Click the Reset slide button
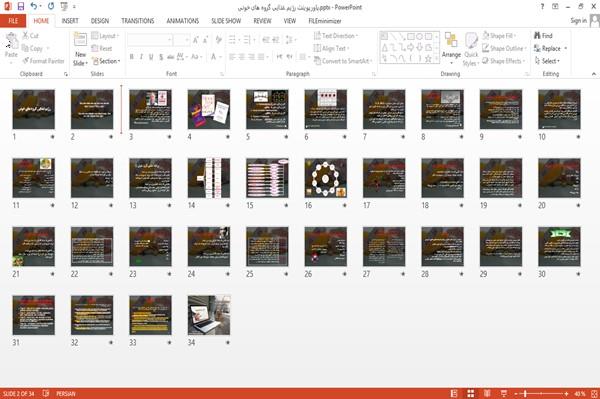 [102, 48]
